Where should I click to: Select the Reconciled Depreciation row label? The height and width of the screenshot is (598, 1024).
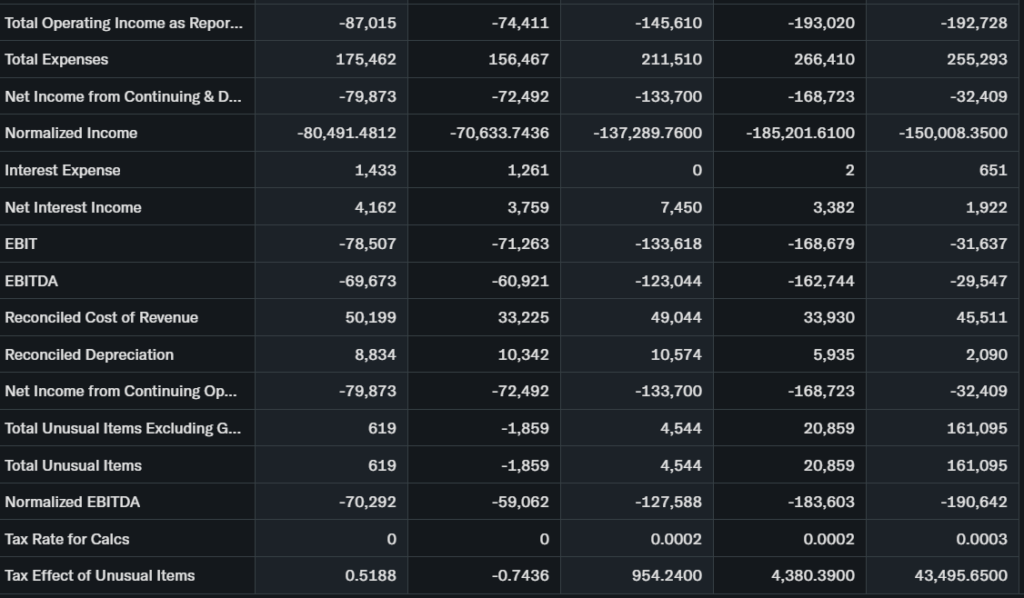pos(89,354)
